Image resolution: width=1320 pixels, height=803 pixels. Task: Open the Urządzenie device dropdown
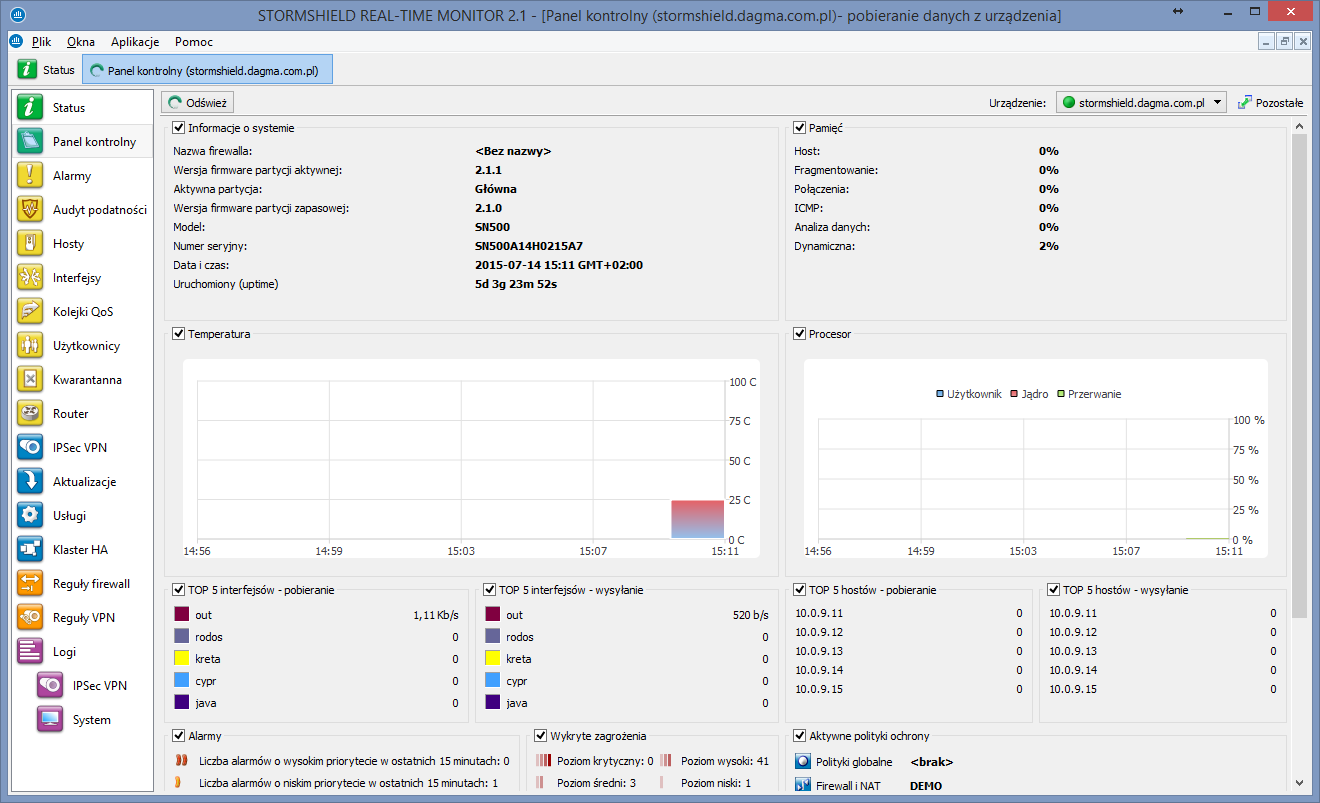(1141, 102)
